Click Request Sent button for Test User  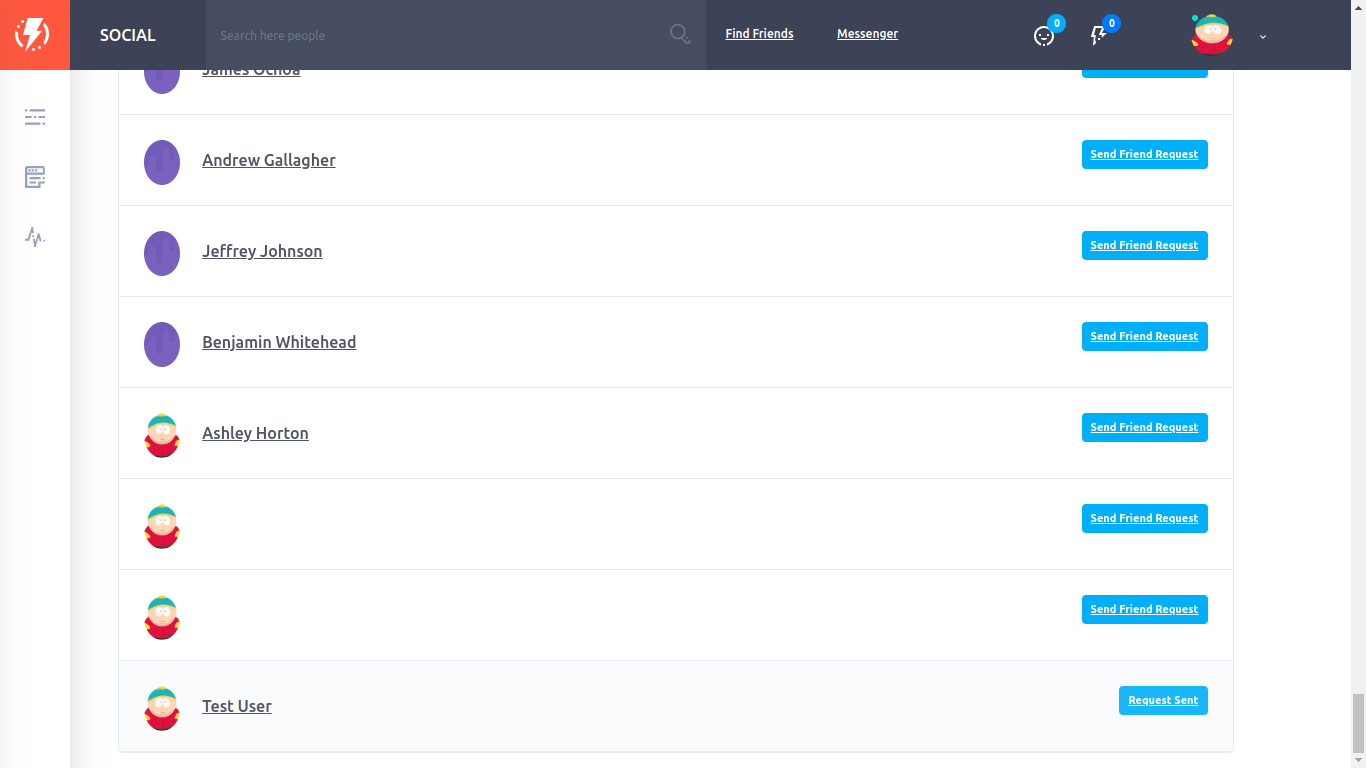(1163, 700)
